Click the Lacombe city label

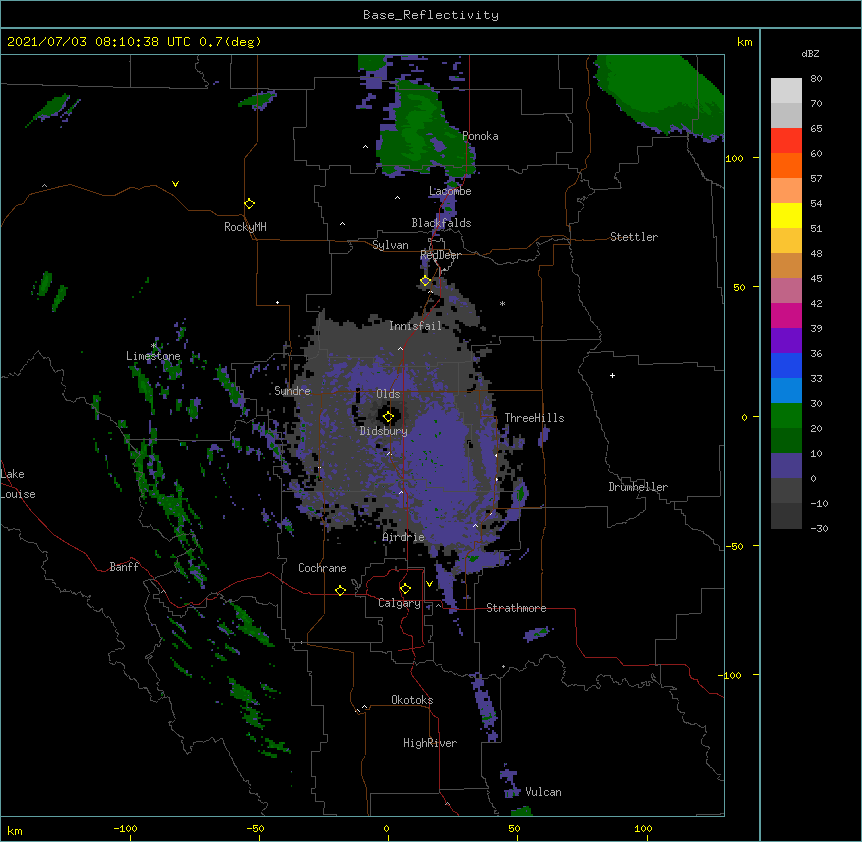coord(450,191)
